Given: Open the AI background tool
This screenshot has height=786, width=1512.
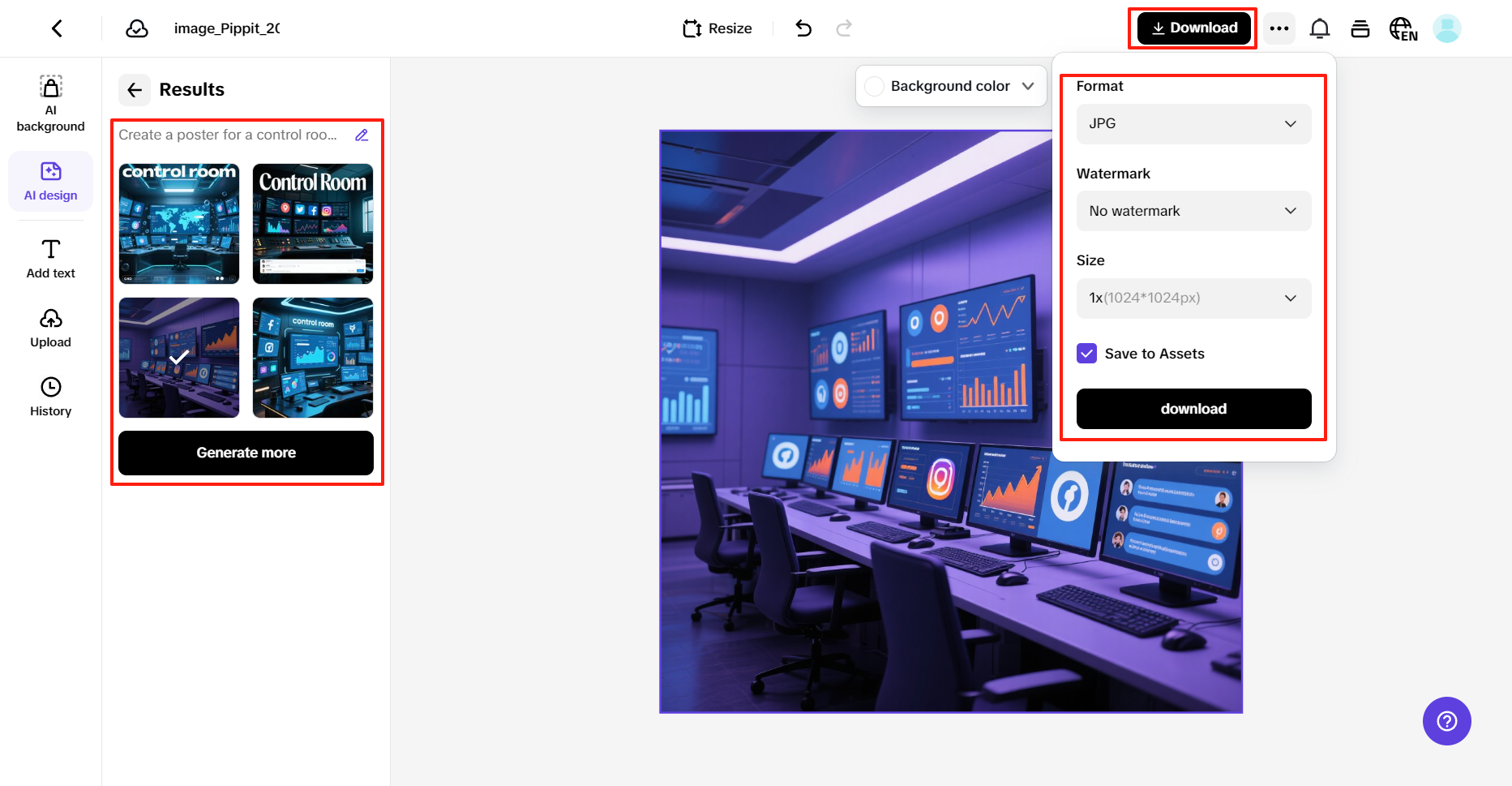Looking at the screenshot, I should tap(51, 104).
